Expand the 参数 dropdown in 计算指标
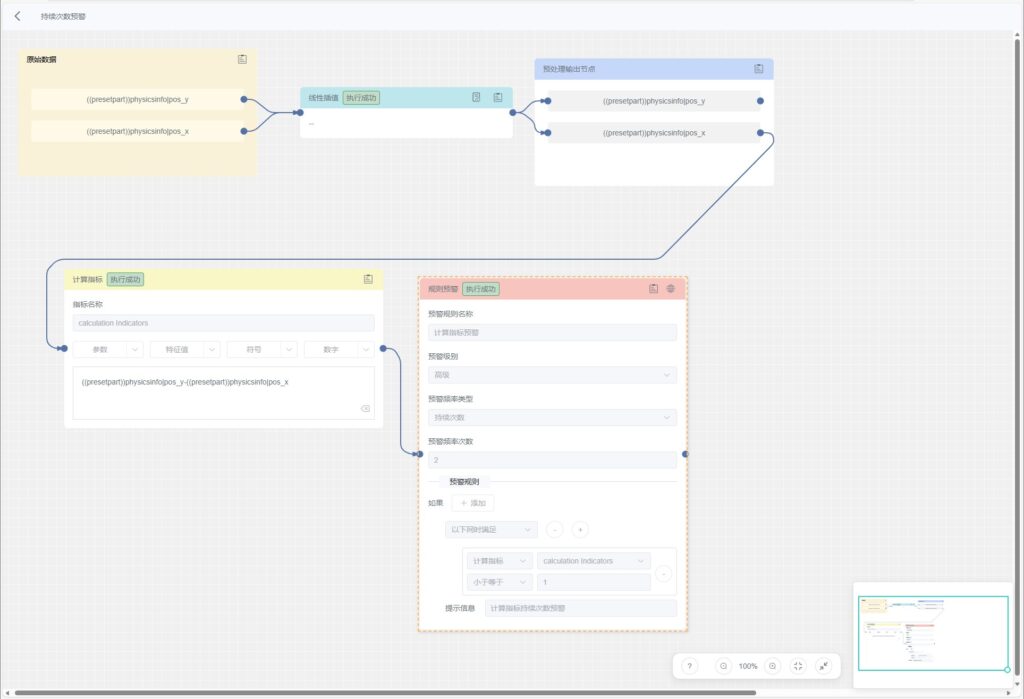The height and width of the screenshot is (699, 1024). click(106, 350)
